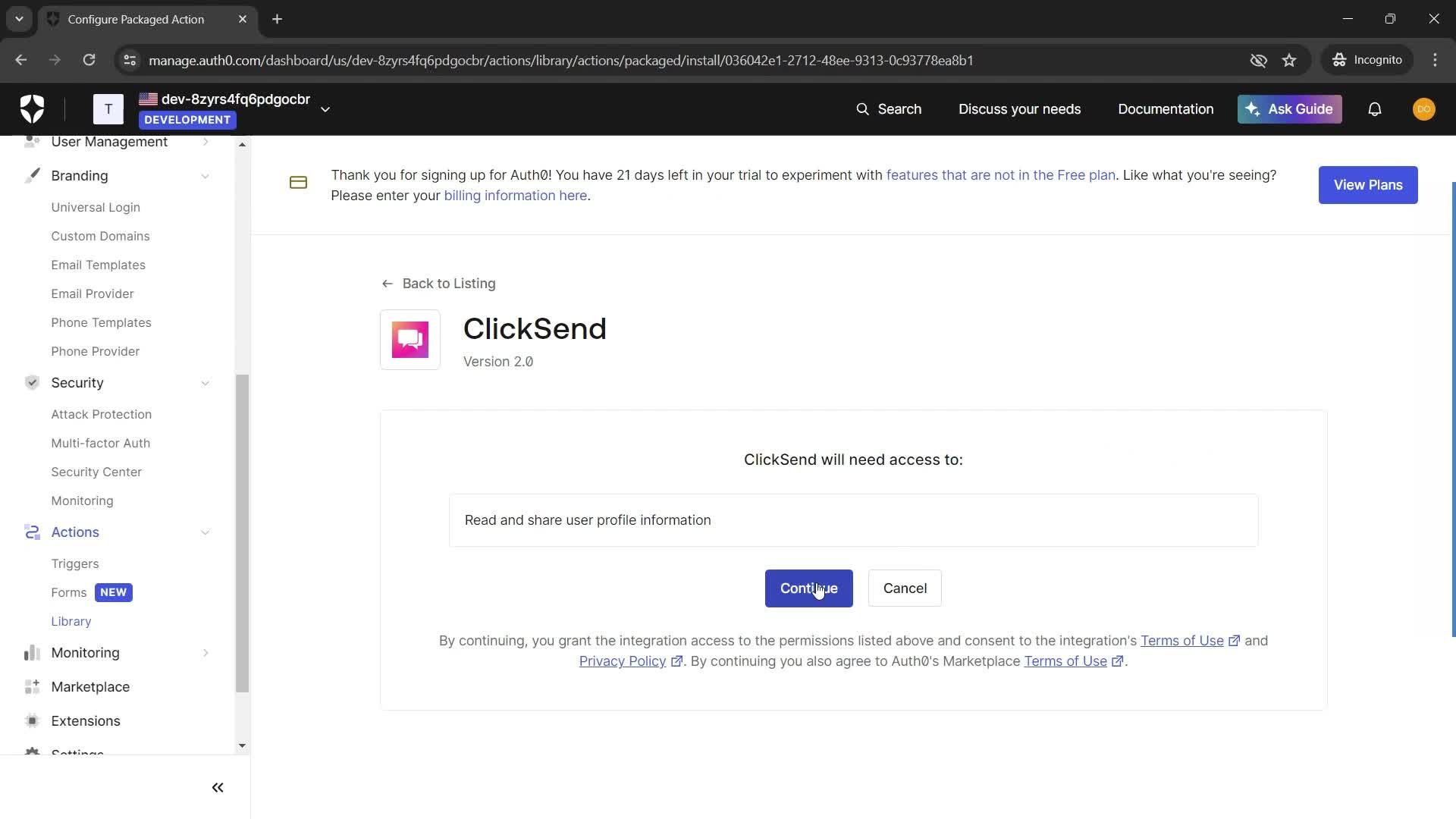This screenshot has width=1456, height=819.
Task: Expand the Monitoring section chevron
Action: click(x=205, y=653)
